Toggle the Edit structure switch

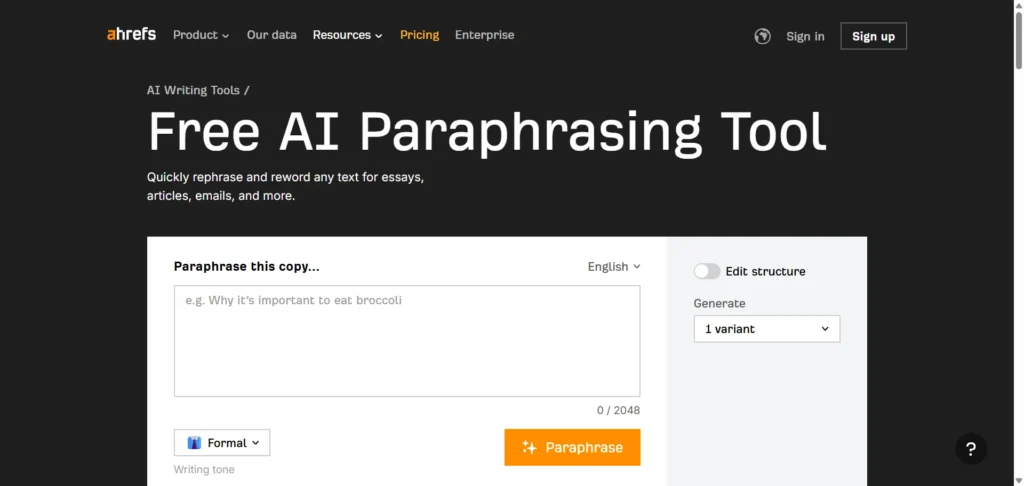coord(707,271)
